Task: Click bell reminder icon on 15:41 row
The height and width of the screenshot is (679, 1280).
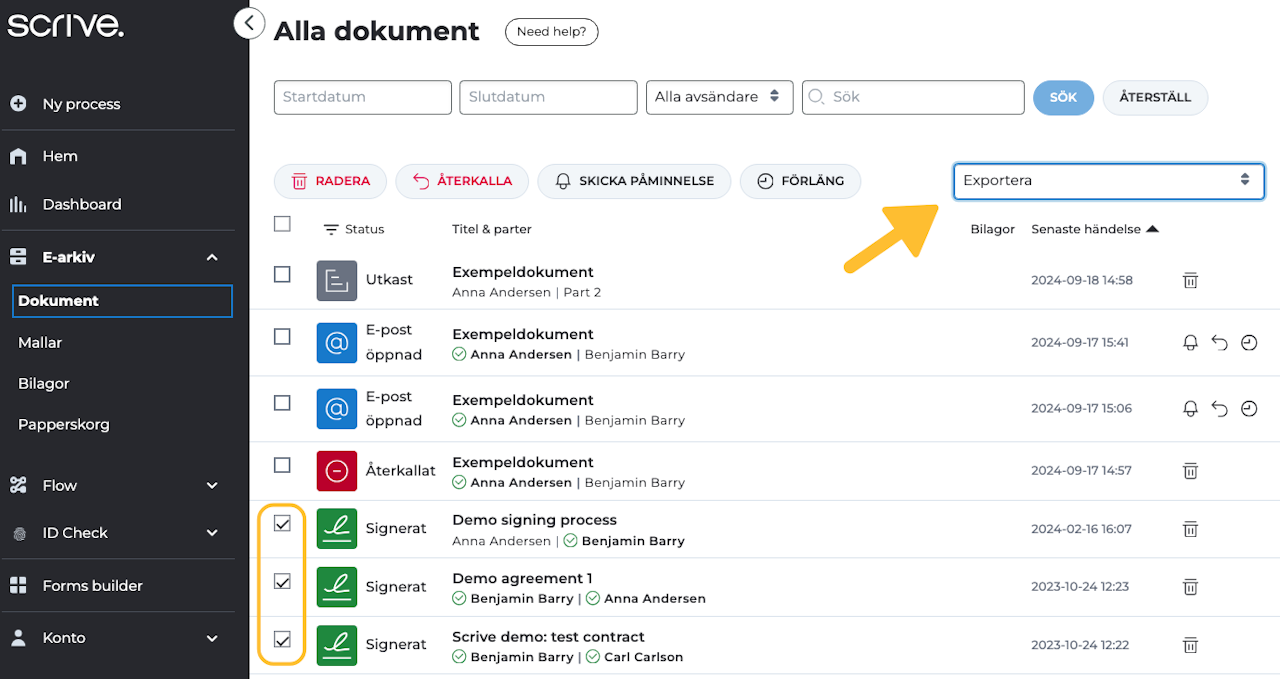Action: point(1190,343)
